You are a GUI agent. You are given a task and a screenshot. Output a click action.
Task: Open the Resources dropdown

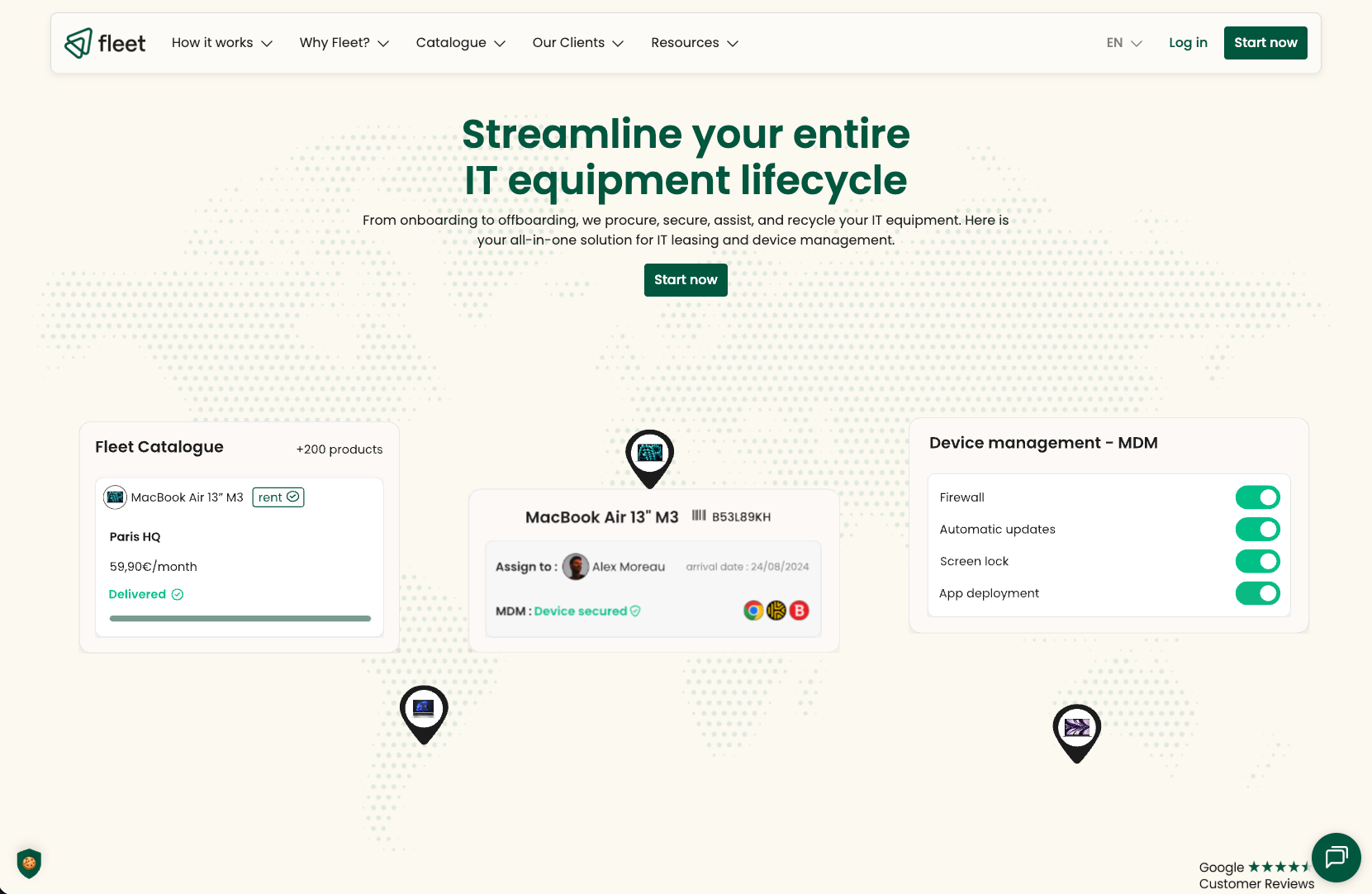click(694, 43)
